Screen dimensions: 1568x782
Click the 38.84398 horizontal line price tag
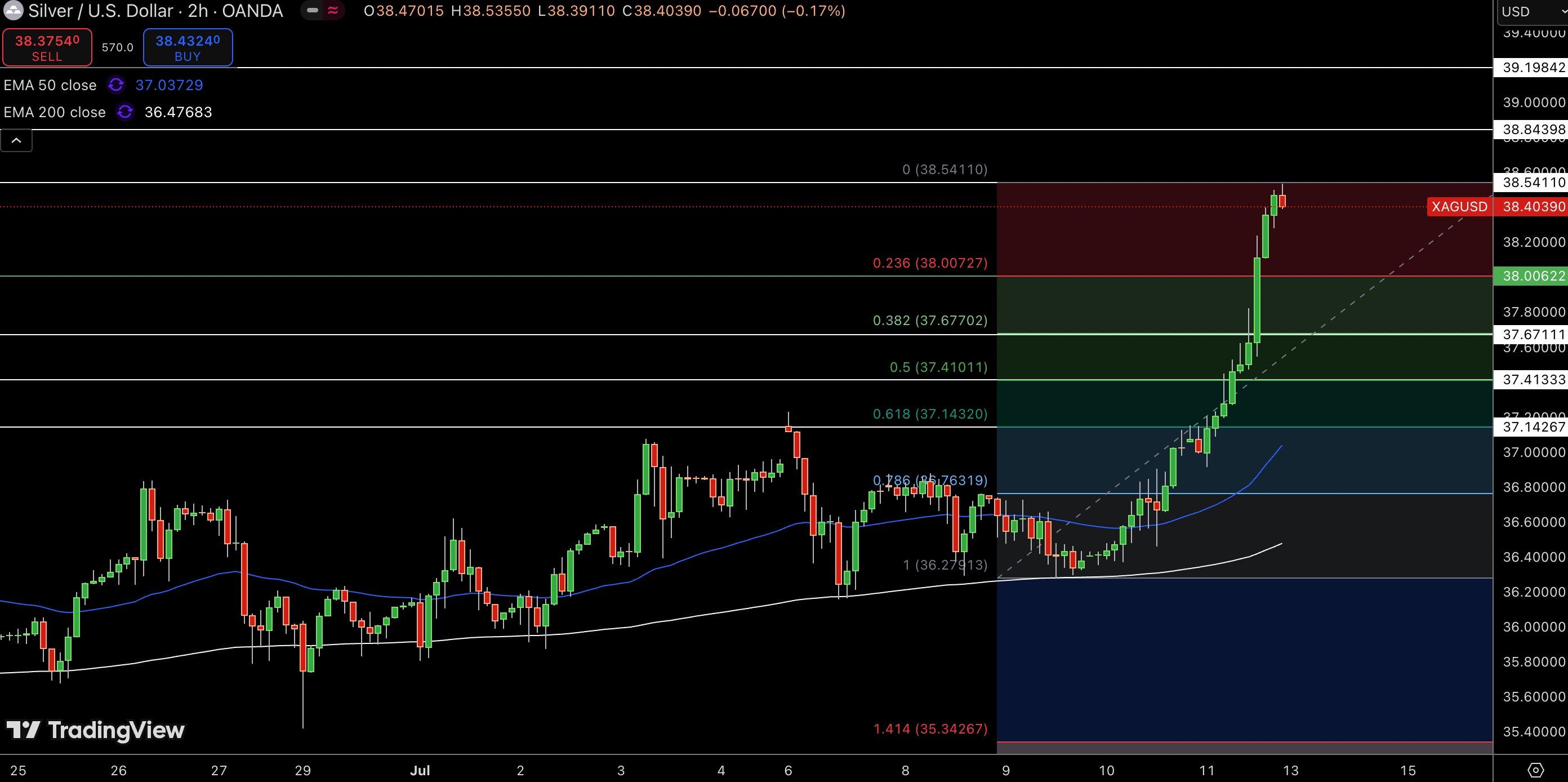(x=1531, y=129)
